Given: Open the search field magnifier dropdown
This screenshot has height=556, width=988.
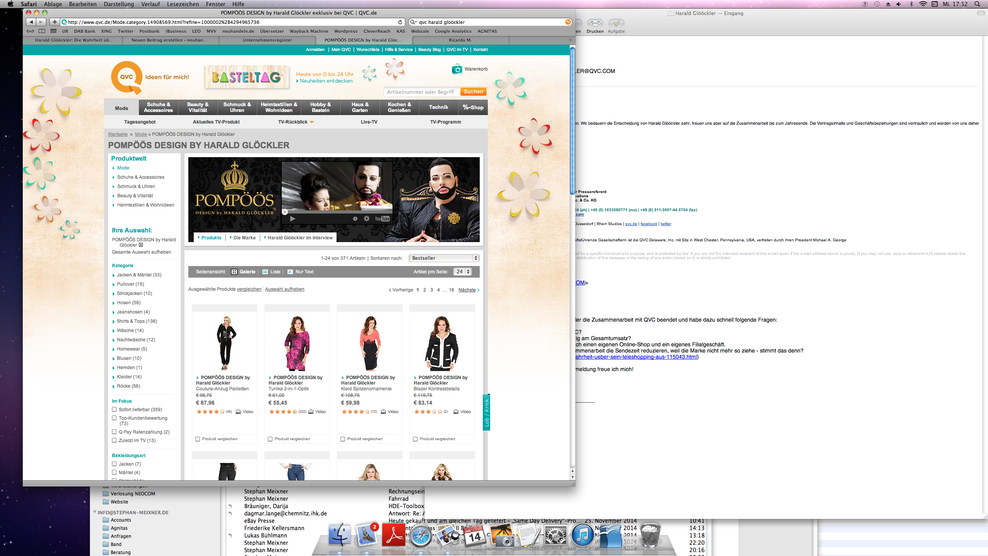Looking at the screenshot, I should point(413,22).
